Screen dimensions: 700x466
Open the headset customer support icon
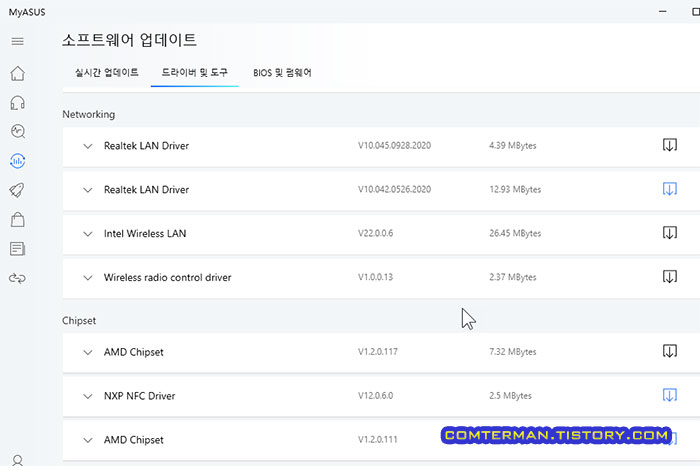click(17, 103)
